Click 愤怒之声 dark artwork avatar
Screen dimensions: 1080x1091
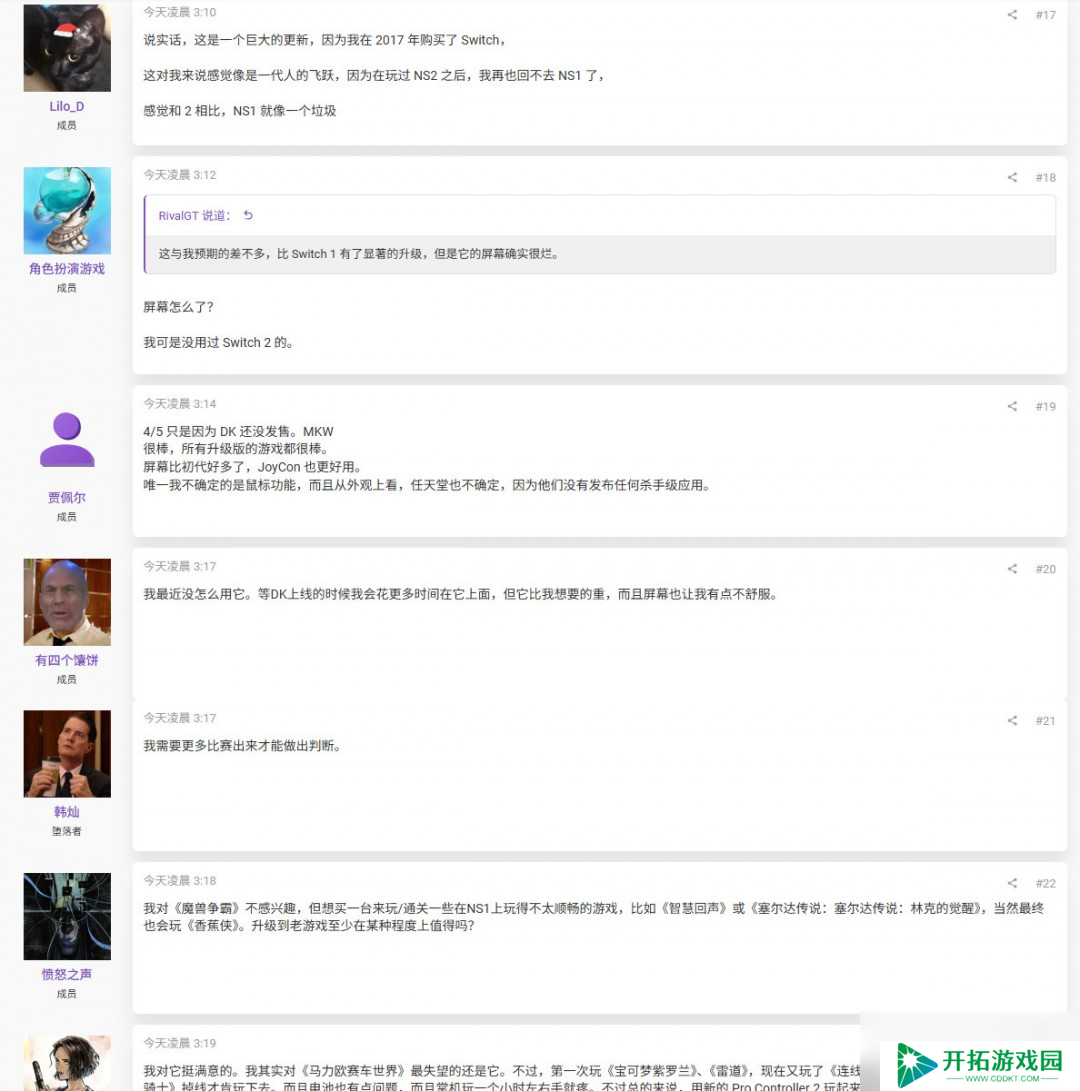(x=67, y=917)
